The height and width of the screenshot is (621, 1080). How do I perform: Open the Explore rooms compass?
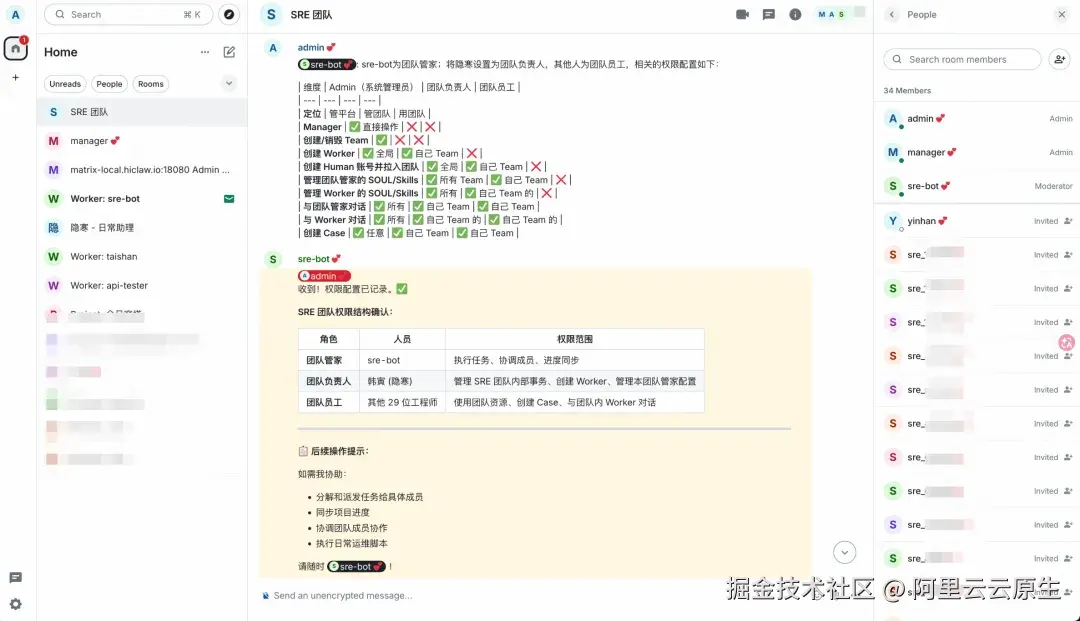(x=230, y=14)
